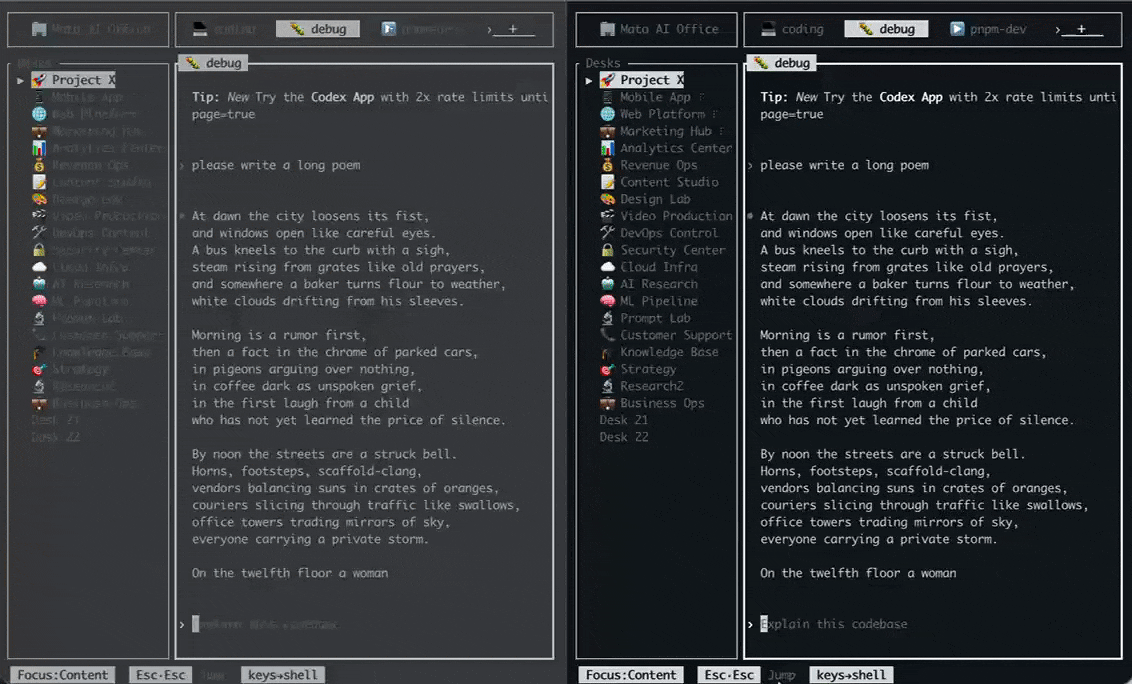Toggle keys→shell mode
The image size is (1132, 684).
tap(850, 675)
